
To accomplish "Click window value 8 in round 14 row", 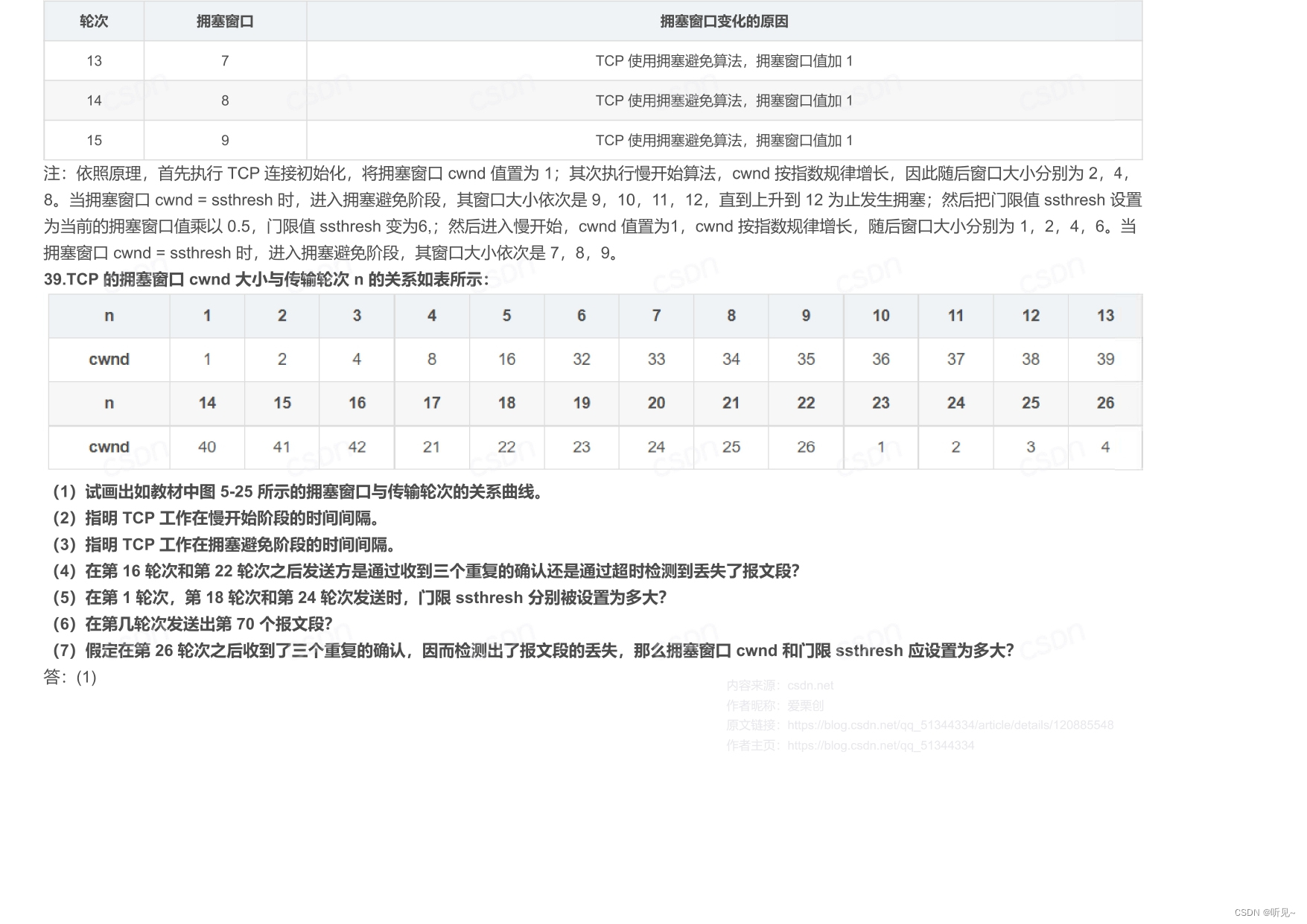I will point(225,101).
